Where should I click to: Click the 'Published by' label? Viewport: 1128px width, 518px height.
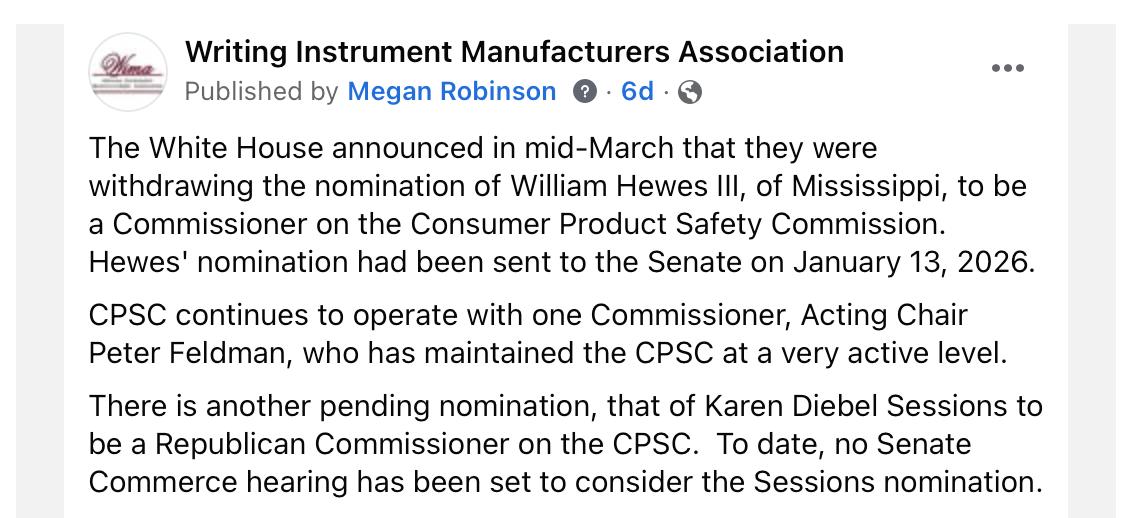(261, 91)
